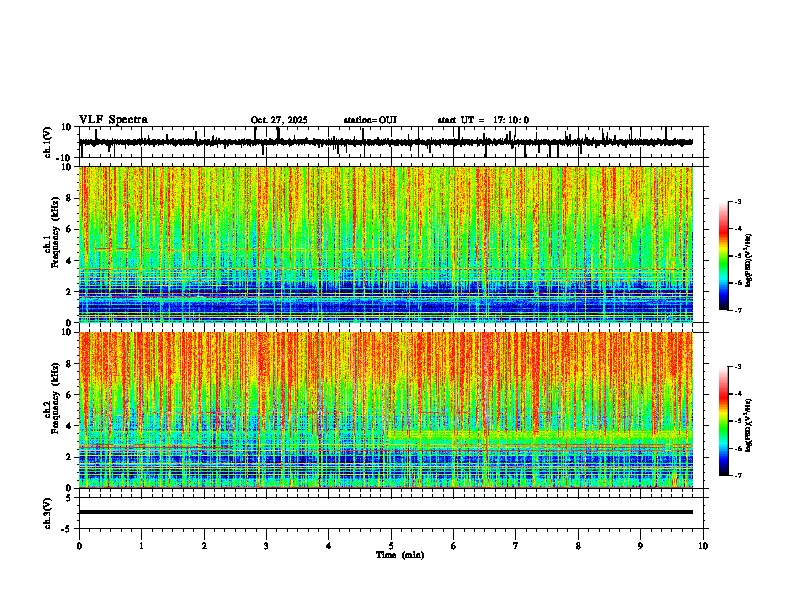Click the "-3" label on ch.1 color bar

tap(738, 202)
